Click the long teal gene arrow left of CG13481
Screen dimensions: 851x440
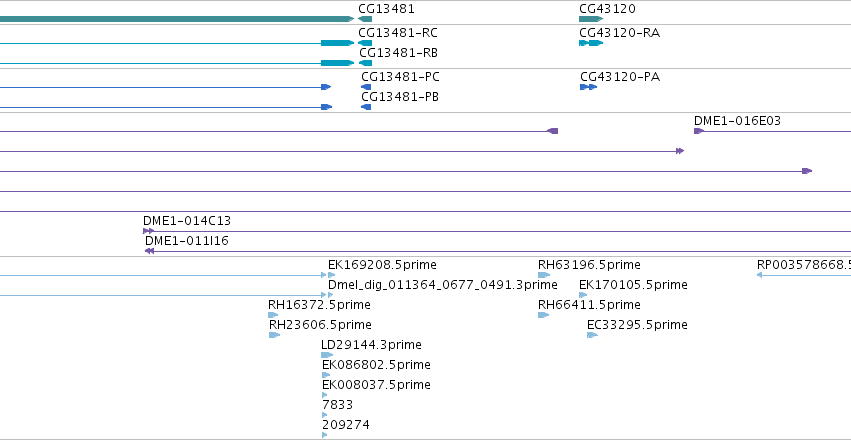click(177, 19)
